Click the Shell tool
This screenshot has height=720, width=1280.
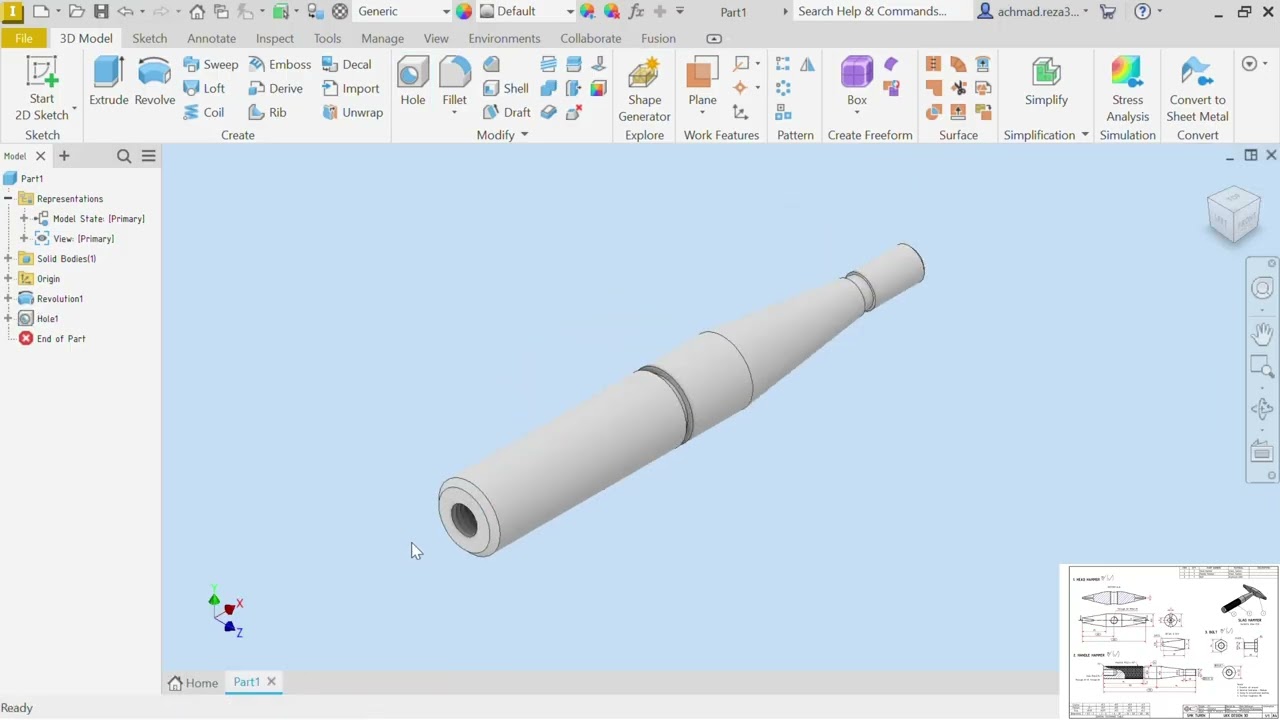tap(506, 88)
